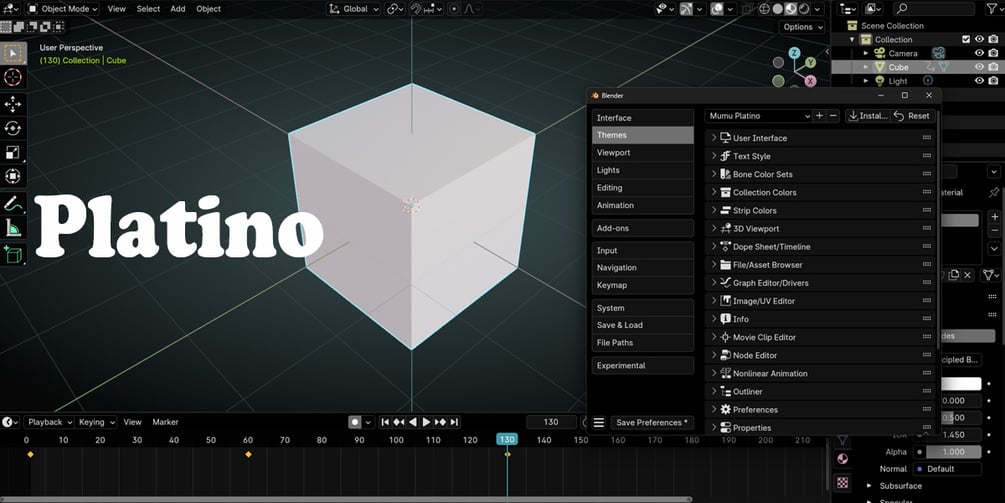Image resolution: width=1005 pixels, height=503 pixels.
Task: Click the Camera object data icon in outliner
Action: point(939,53)
